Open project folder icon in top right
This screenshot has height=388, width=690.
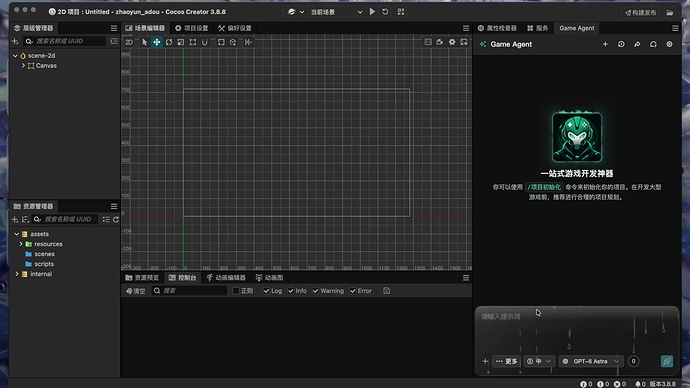click(x=670, y=12)
